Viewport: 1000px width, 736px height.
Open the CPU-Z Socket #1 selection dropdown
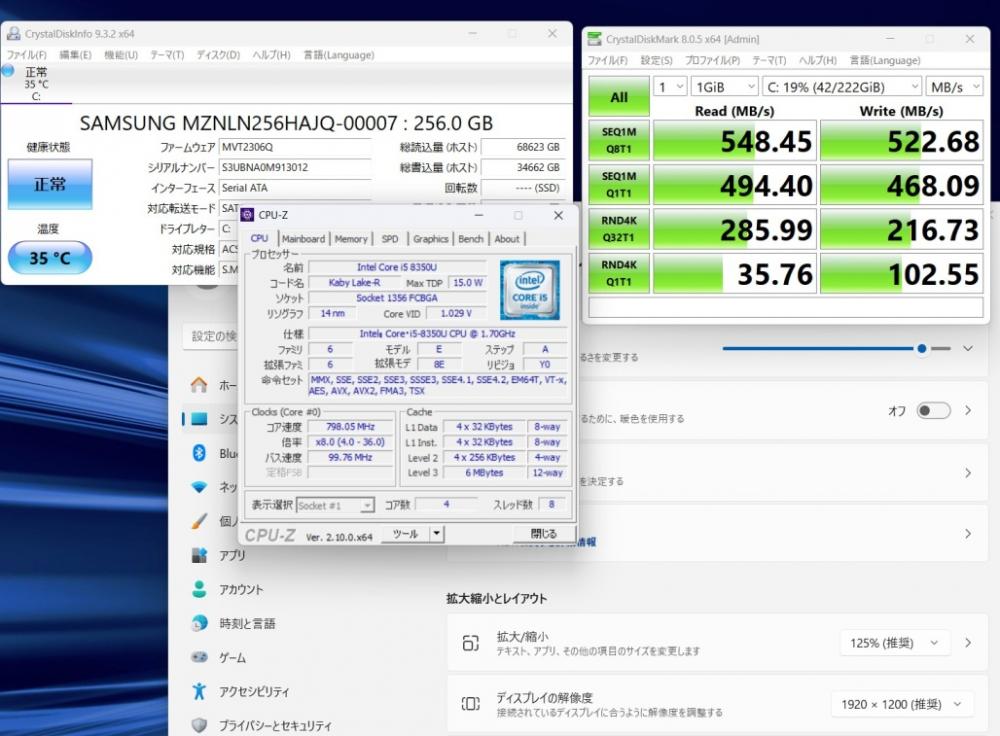tap(335, 506)
